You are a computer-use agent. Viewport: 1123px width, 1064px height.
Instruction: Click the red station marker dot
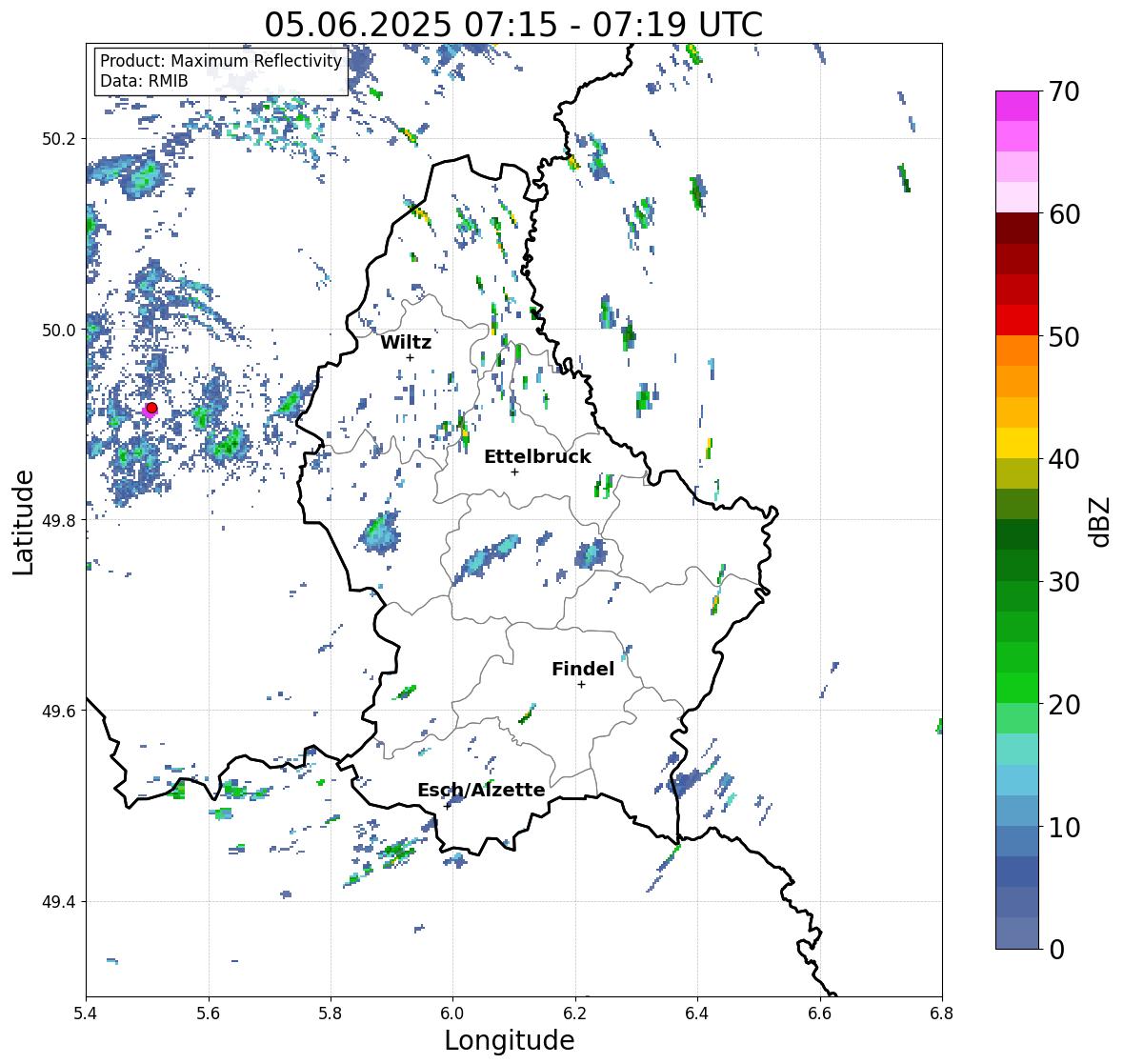[151, 408]
